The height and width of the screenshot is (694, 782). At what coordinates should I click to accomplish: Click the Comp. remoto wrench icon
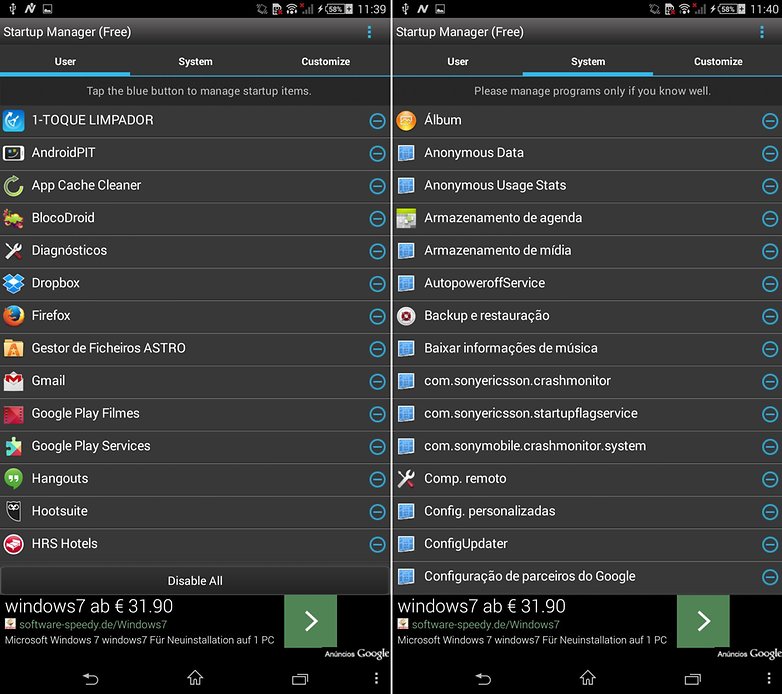pos(406,479)
